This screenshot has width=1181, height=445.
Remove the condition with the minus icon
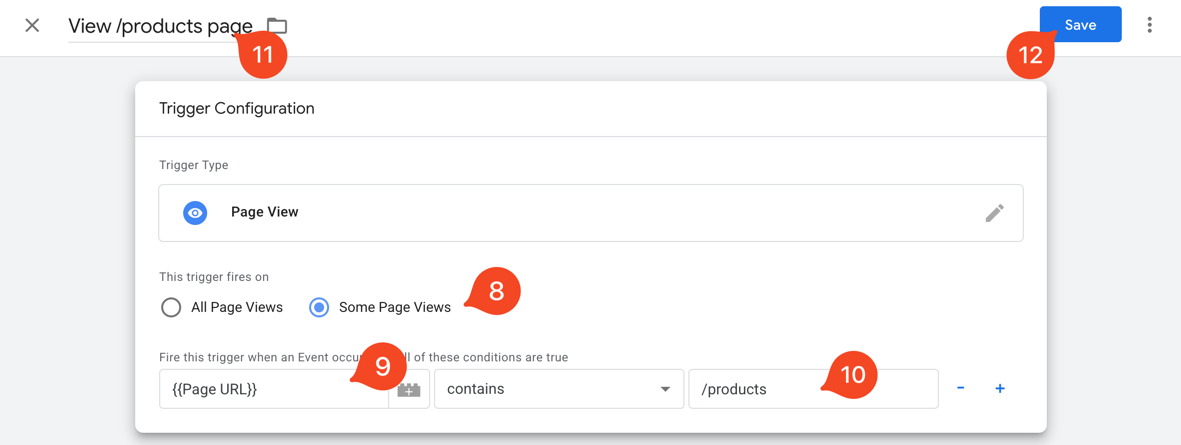click(x=960, y=388)
